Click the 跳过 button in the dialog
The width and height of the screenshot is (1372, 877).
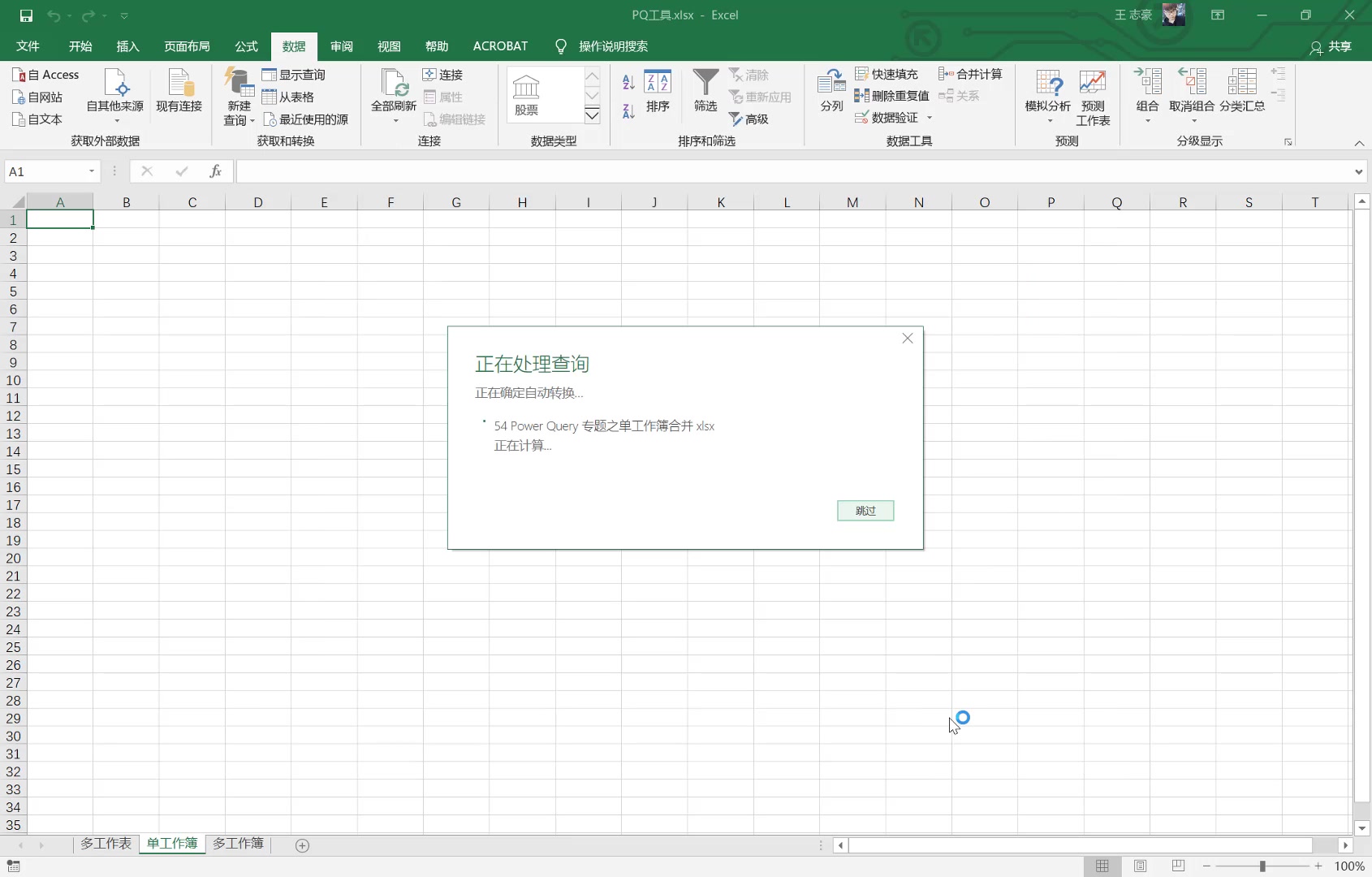pos(865,511)
